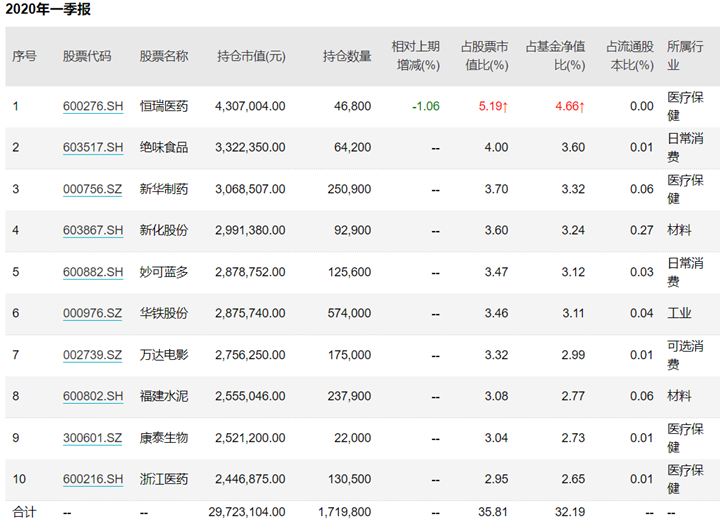
Task: Open stock code link 002739.SZ
Action: (92, 355)
